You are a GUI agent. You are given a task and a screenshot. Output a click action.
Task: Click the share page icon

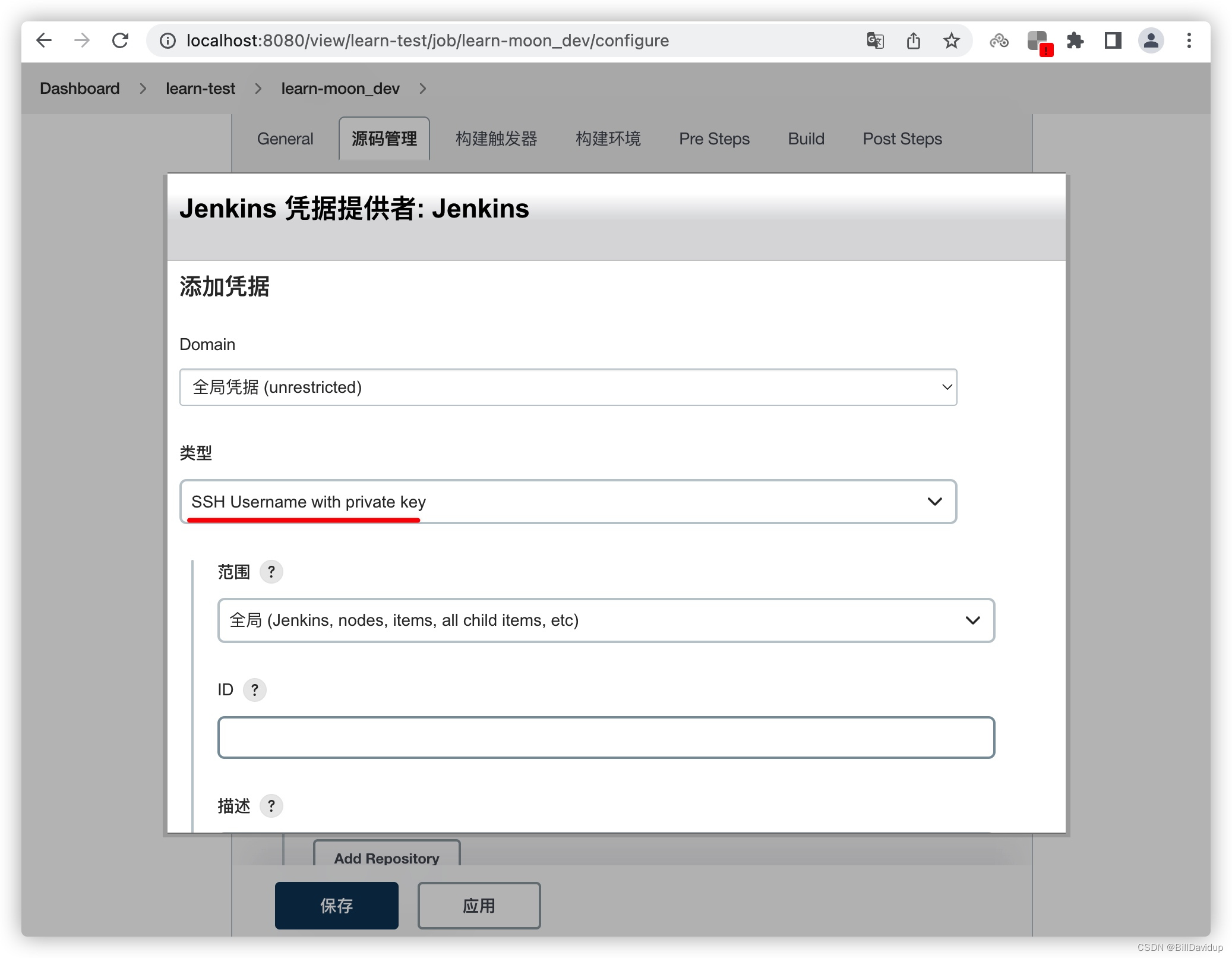[x=914, y=40]
